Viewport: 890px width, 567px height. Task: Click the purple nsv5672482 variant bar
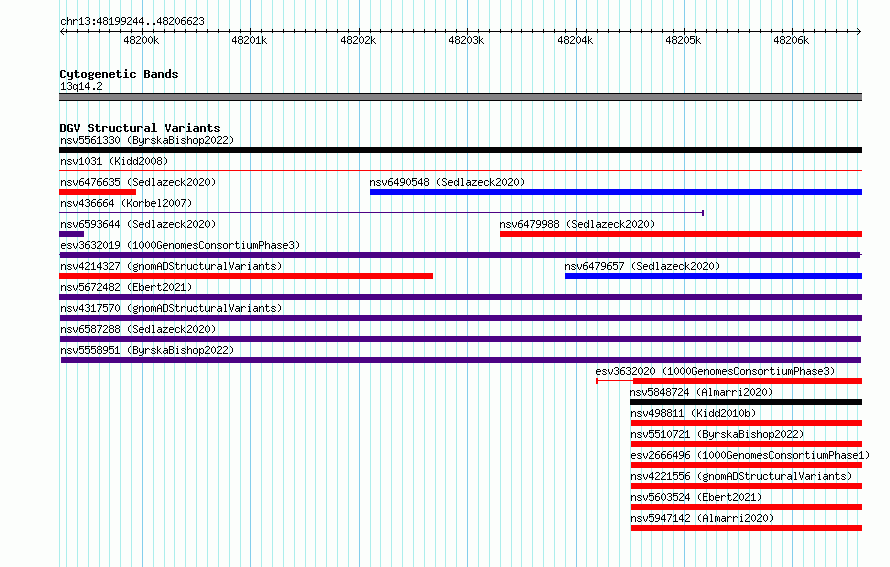[460, 297]
